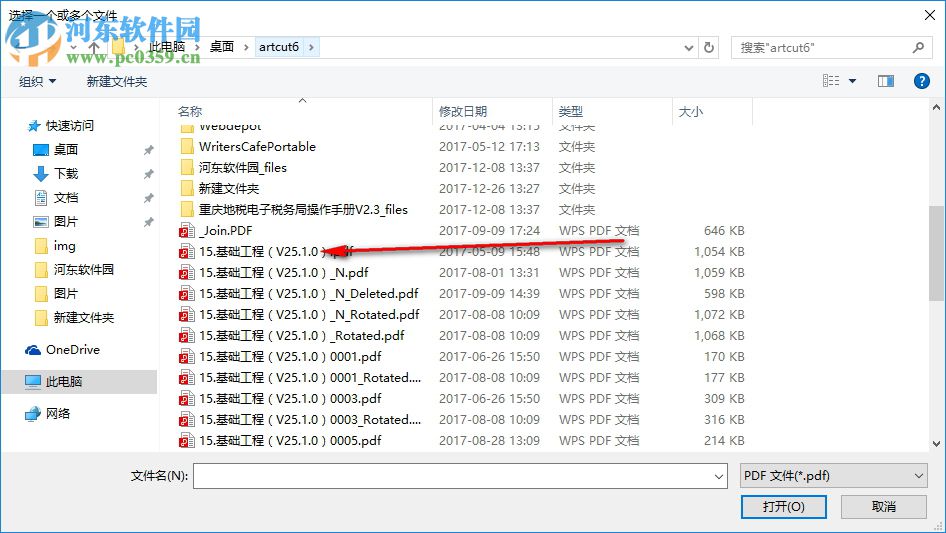Viewport: 946px width, 533px height.
Task: Select the 河东软件园_files folder icon
Action: click(x=187, y=168)
